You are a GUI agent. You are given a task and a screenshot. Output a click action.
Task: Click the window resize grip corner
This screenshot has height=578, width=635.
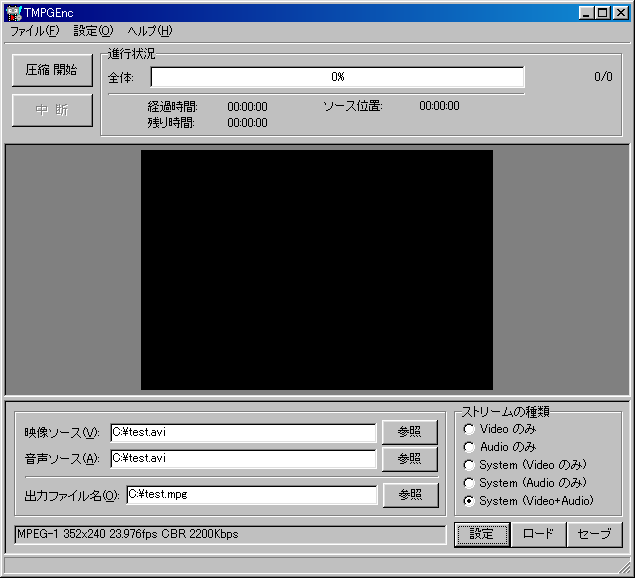623,565
